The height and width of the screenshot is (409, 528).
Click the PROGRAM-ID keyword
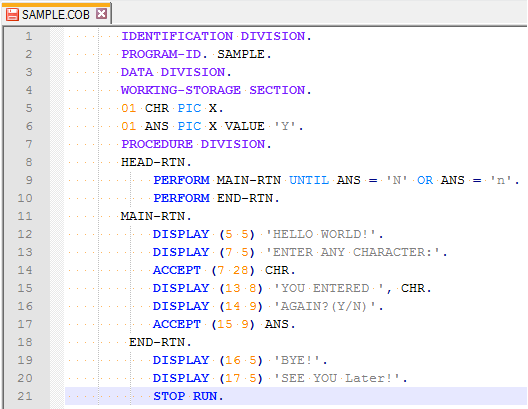click(161, 54)
